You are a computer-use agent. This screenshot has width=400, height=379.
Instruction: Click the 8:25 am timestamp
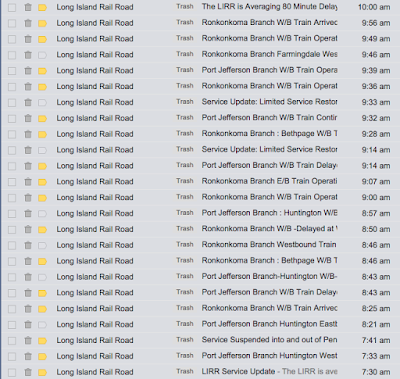[x=376, y=309]
